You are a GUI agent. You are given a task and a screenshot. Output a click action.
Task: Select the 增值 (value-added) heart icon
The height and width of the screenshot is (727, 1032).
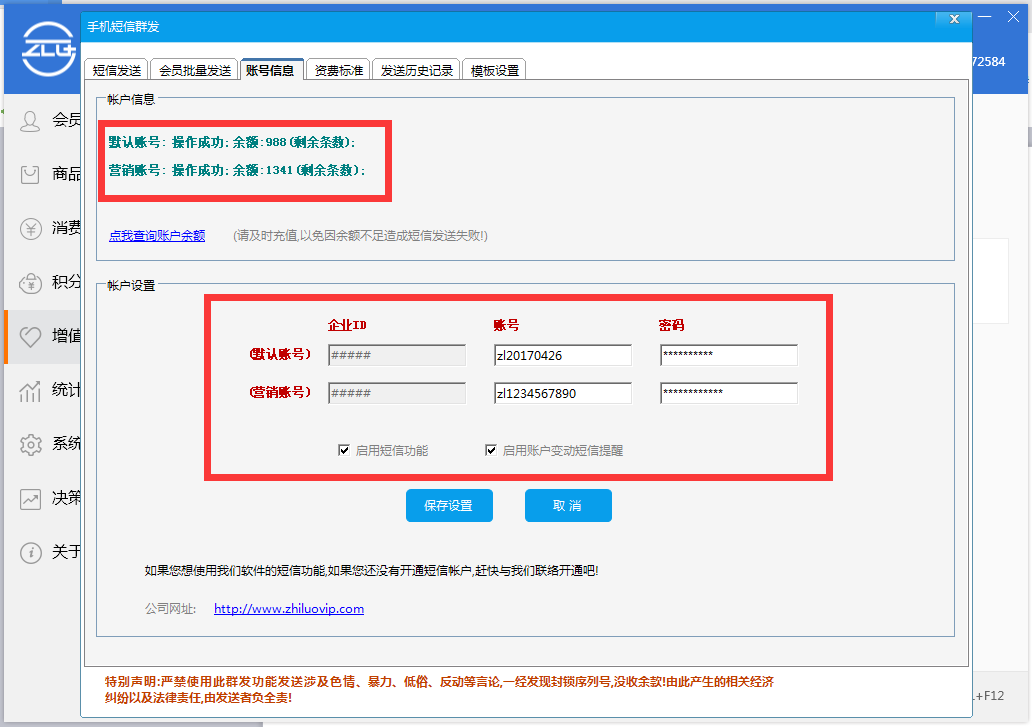click(30, 336)
